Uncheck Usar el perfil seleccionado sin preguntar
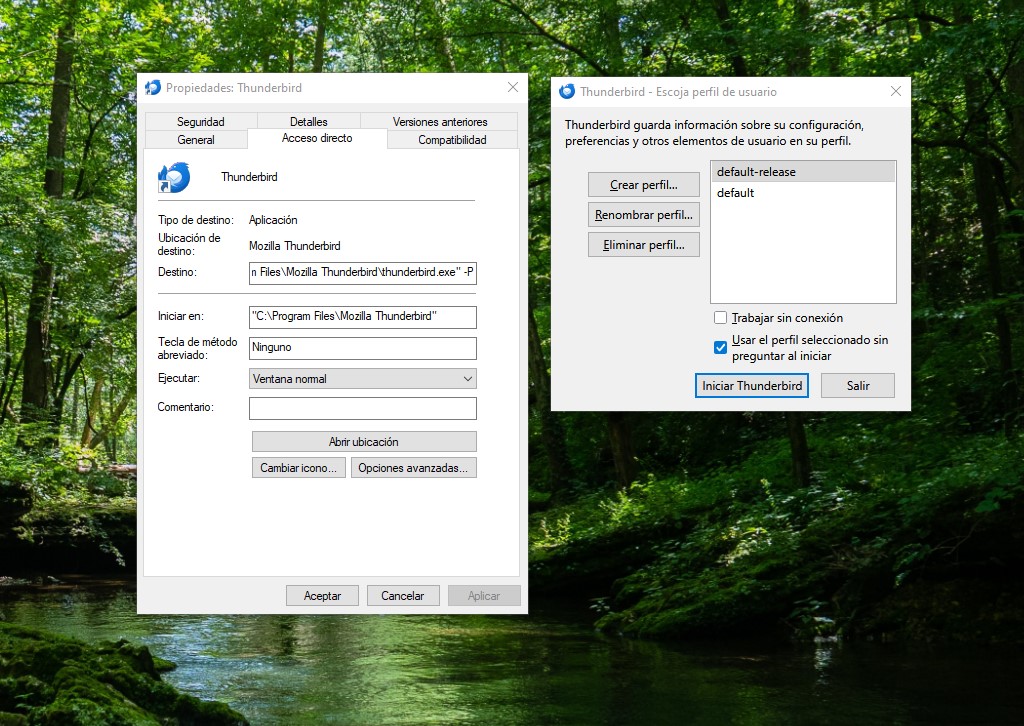This screenshot has width=1024, height=726. [x=720, y=347]
